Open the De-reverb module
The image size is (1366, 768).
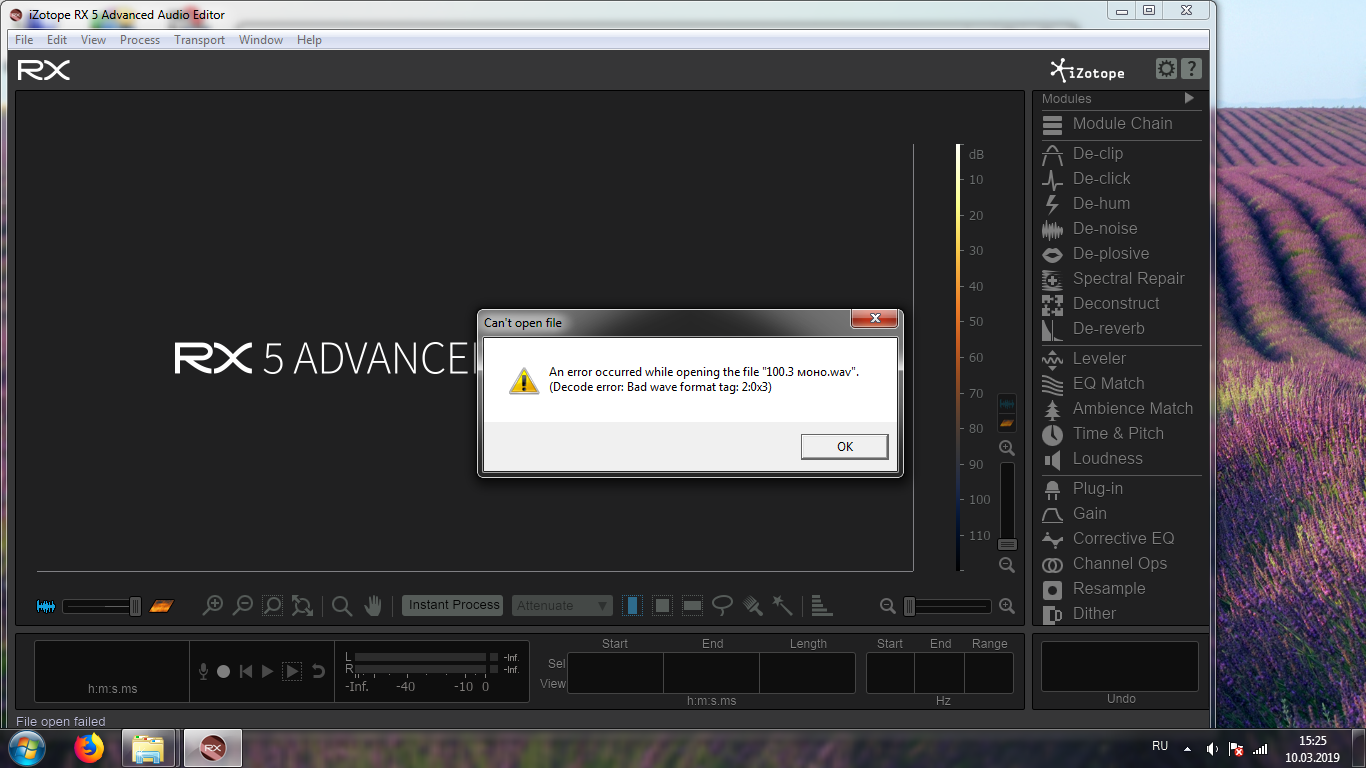tap(1120, 329)
